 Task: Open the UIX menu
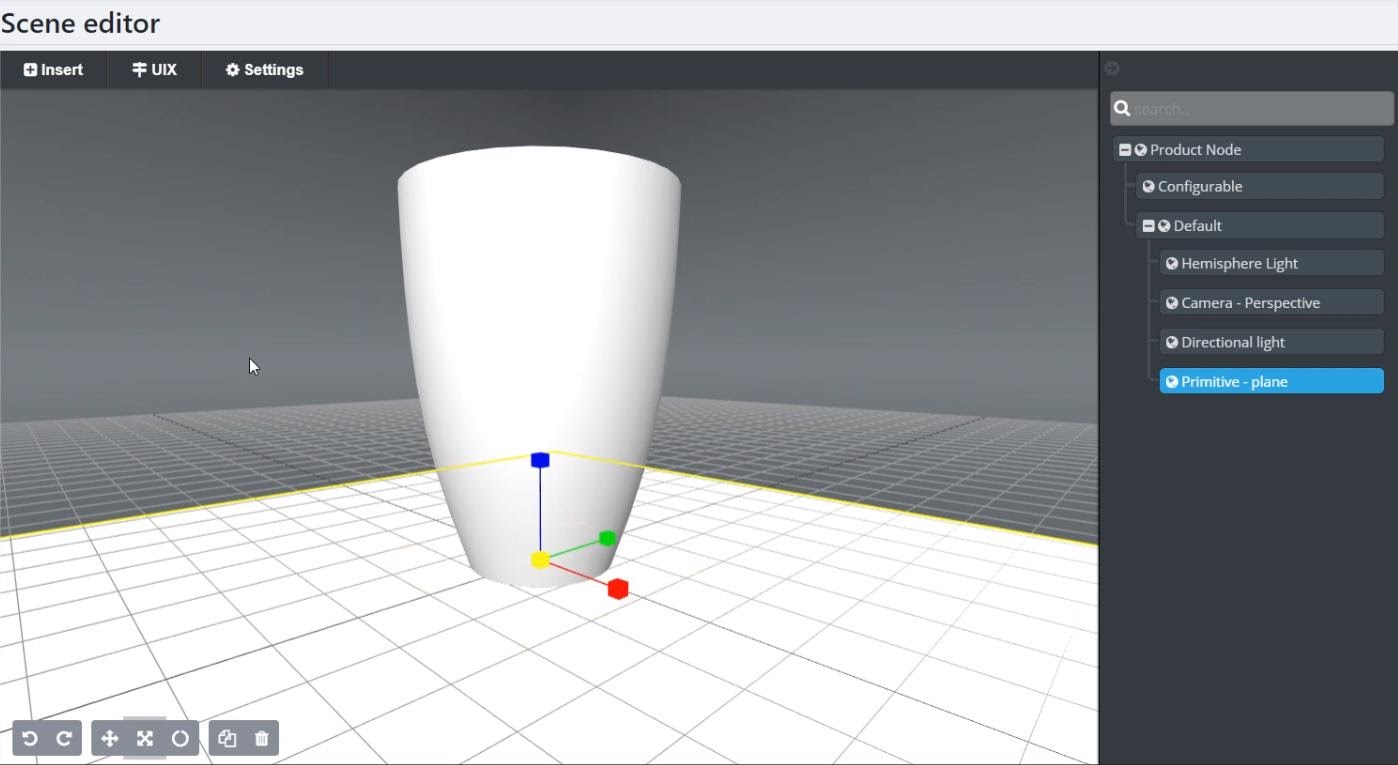point(154,70)
